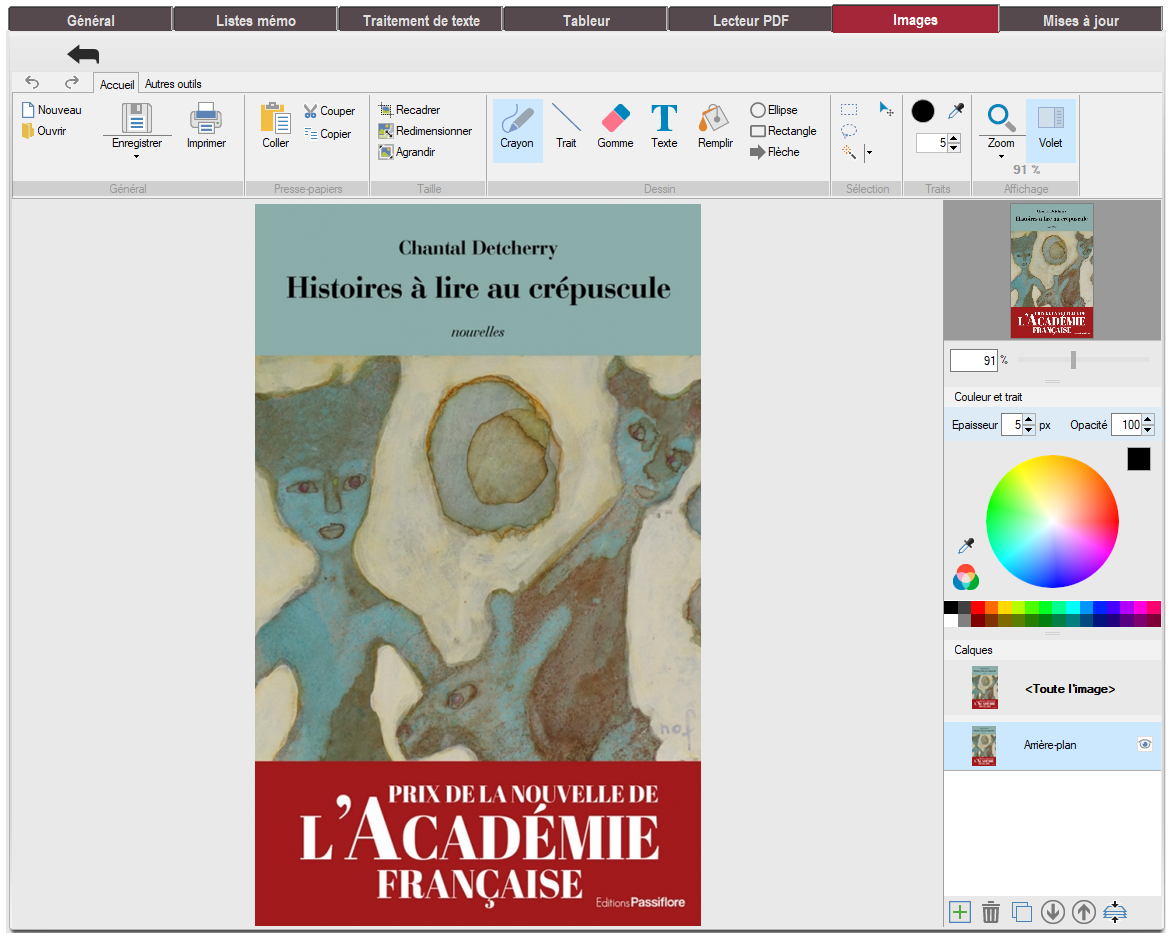1172x939 pixels.
Task: Move layer down in Calques
Action: click(1052, 912)
